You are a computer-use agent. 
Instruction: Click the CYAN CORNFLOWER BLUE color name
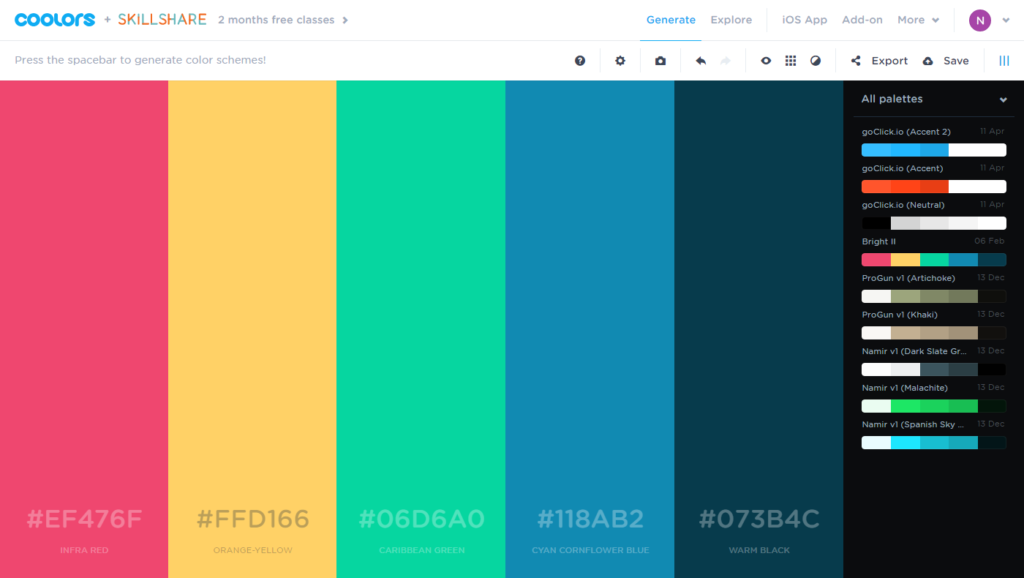590,550
